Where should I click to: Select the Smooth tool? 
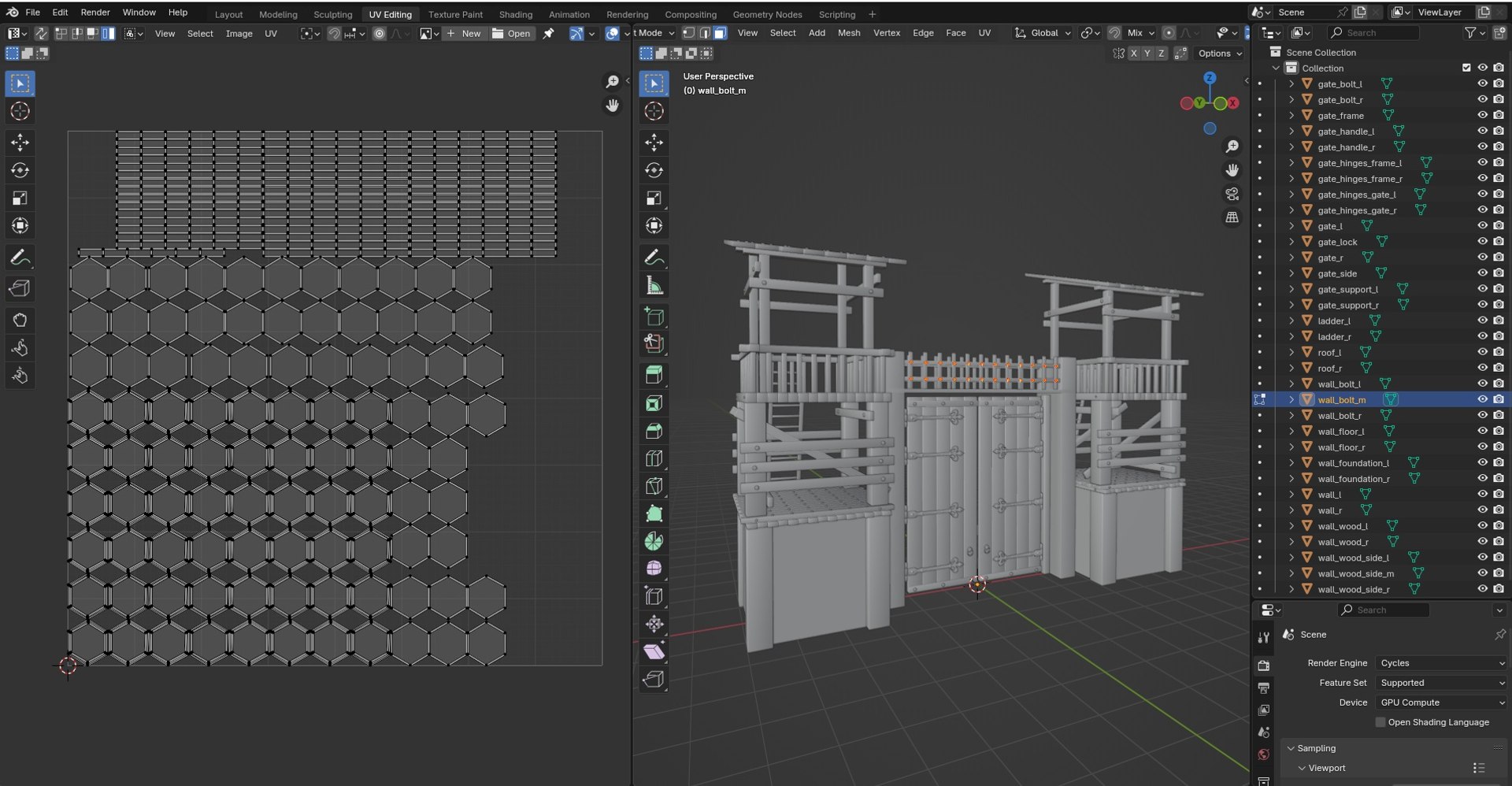(654, 569)
